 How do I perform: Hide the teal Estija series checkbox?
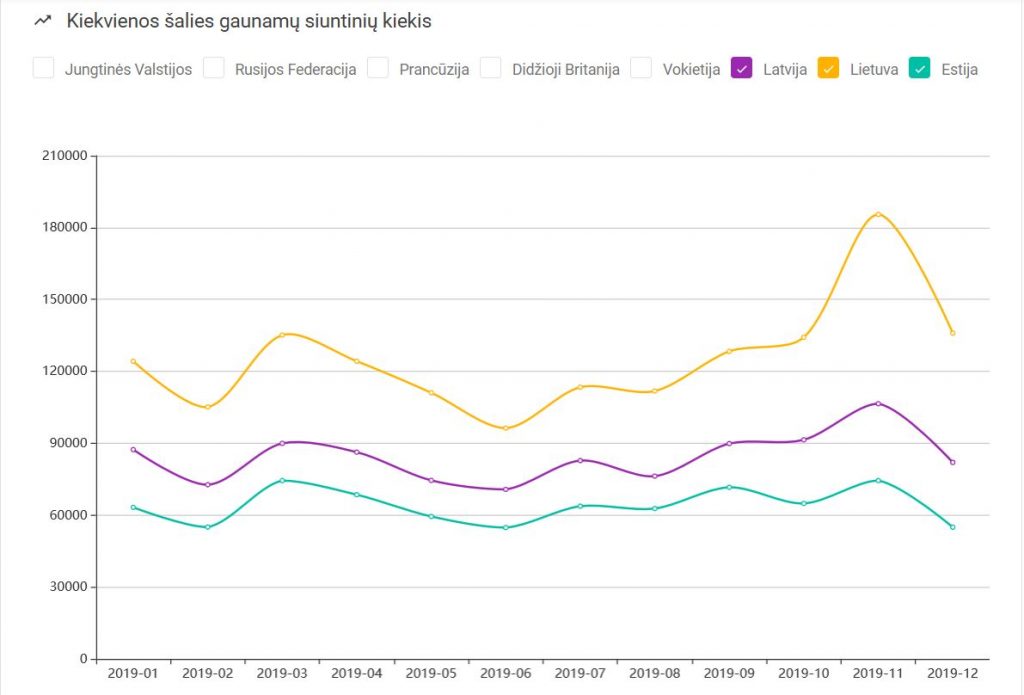[919, 68]
